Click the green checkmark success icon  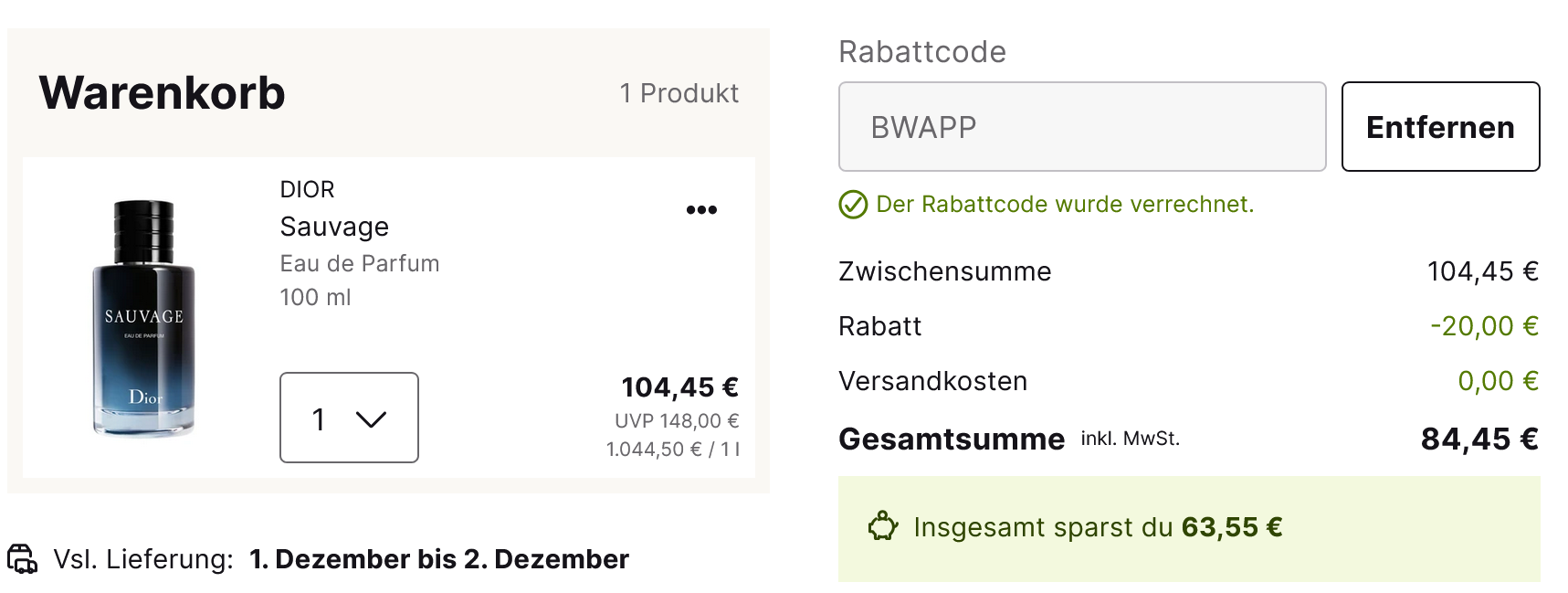point(853,205)
